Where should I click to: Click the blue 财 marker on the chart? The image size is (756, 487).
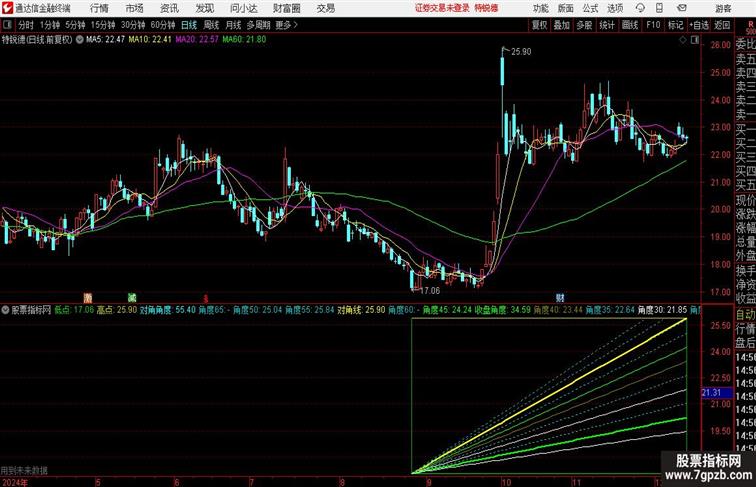[560, 298]
